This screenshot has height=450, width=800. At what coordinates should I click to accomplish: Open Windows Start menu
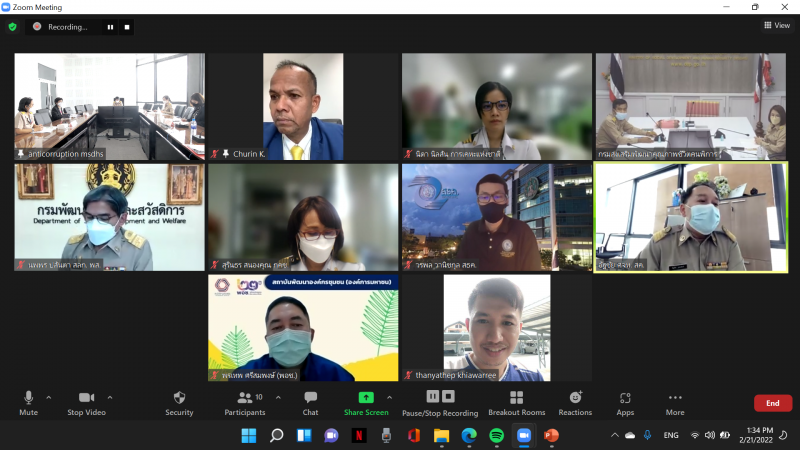coord(249,435)
